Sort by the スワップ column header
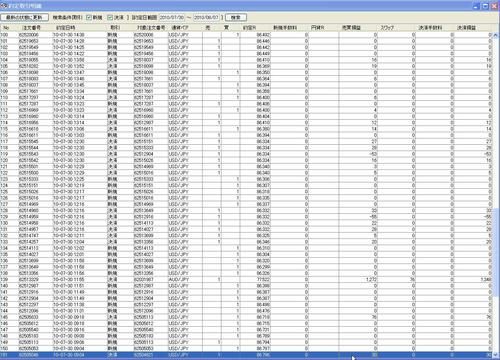Image resolution: width=500 pixels, height=360 pixels. coord(387,28)
